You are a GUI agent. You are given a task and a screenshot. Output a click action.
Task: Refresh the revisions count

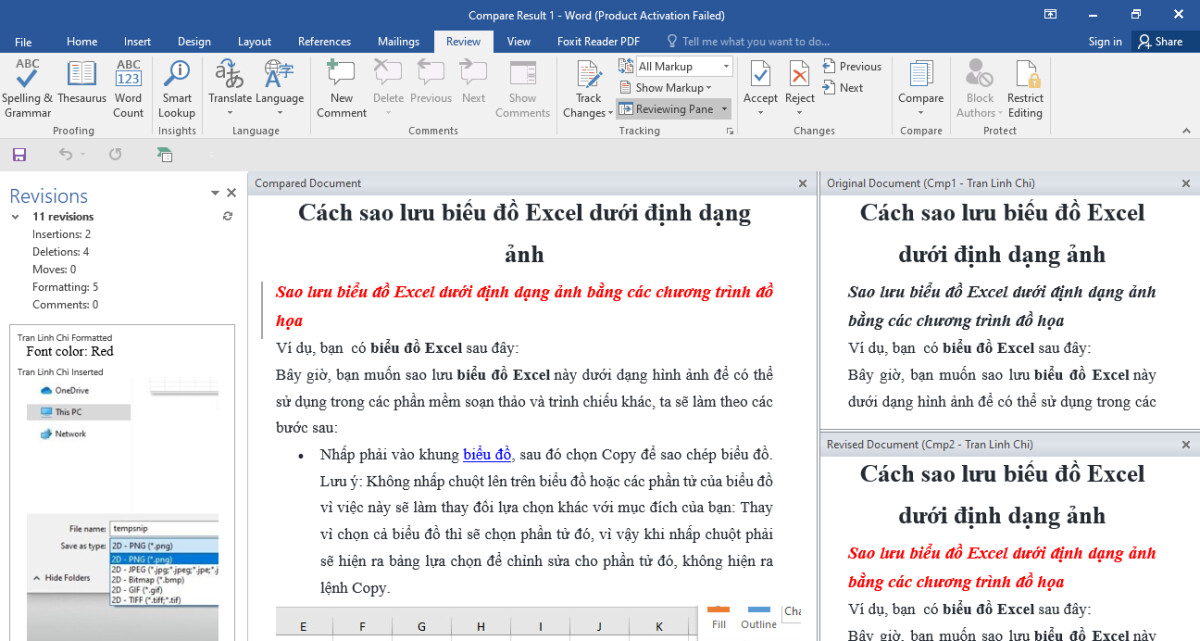pos(228,216)
